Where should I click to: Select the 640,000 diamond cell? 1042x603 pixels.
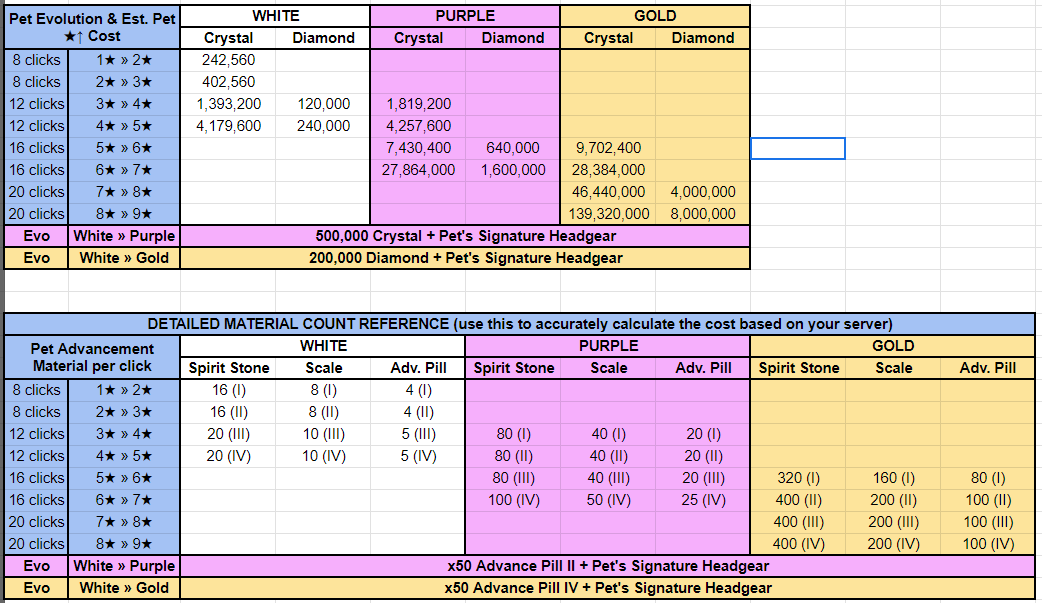(x=512, y=148)
